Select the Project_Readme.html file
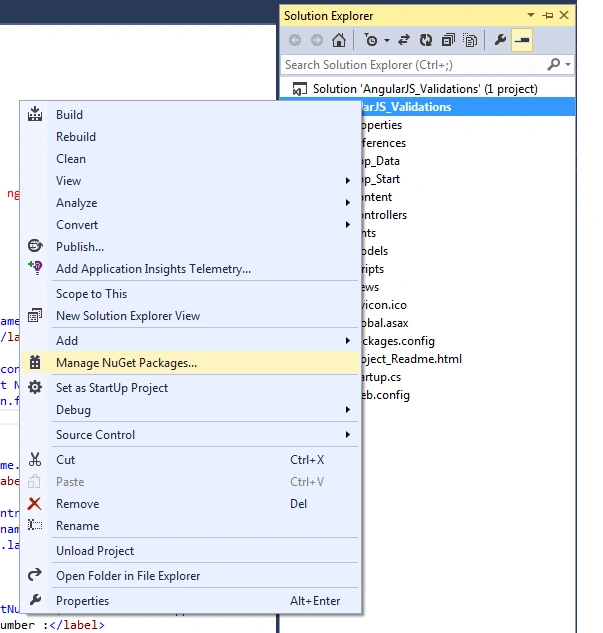The width and height of the screenshot is (603, 633). (x=411, y=359)
